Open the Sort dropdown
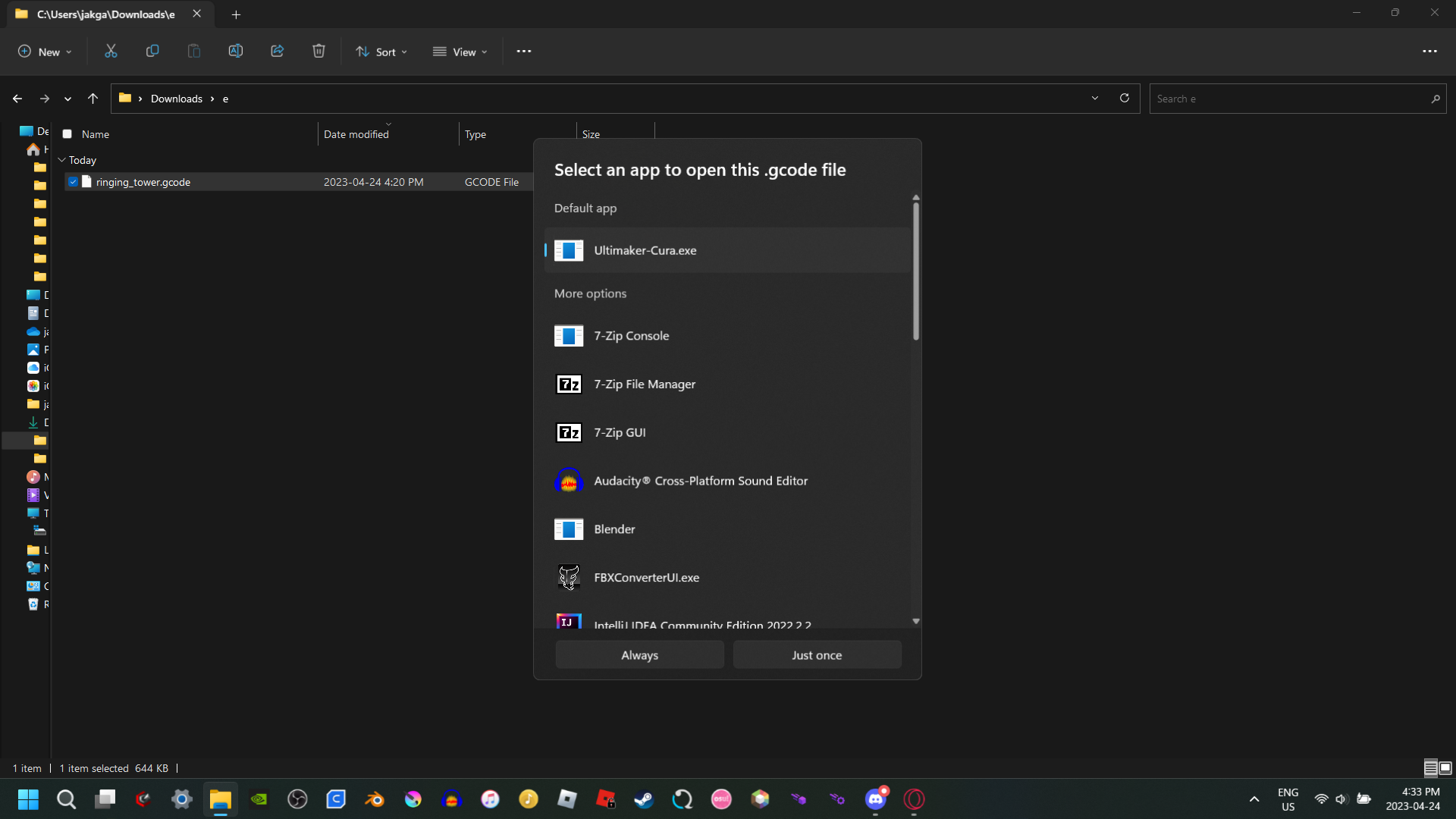The image size is (1456, 819). pyautogui.click(x=381, y=52)
